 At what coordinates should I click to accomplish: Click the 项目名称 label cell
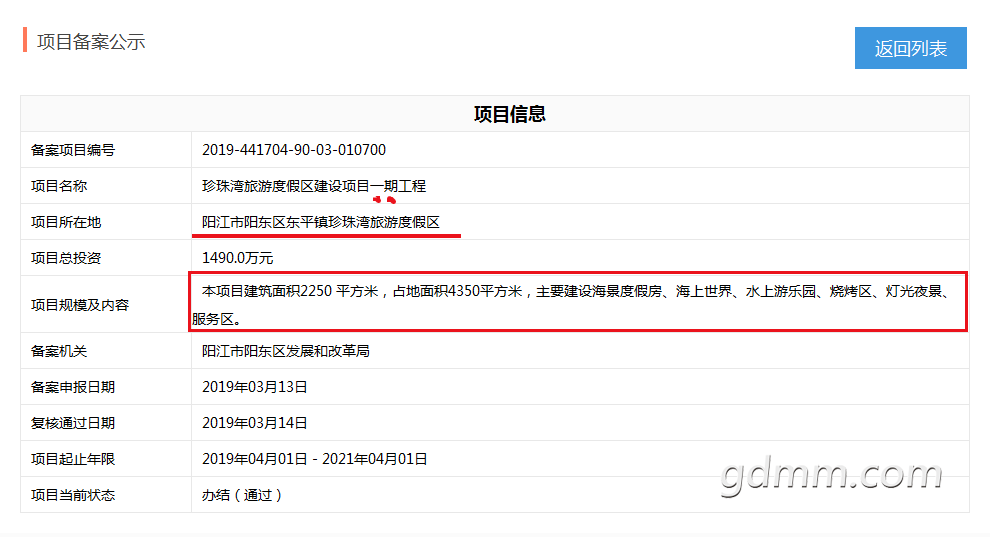click(x=106, y=186)
